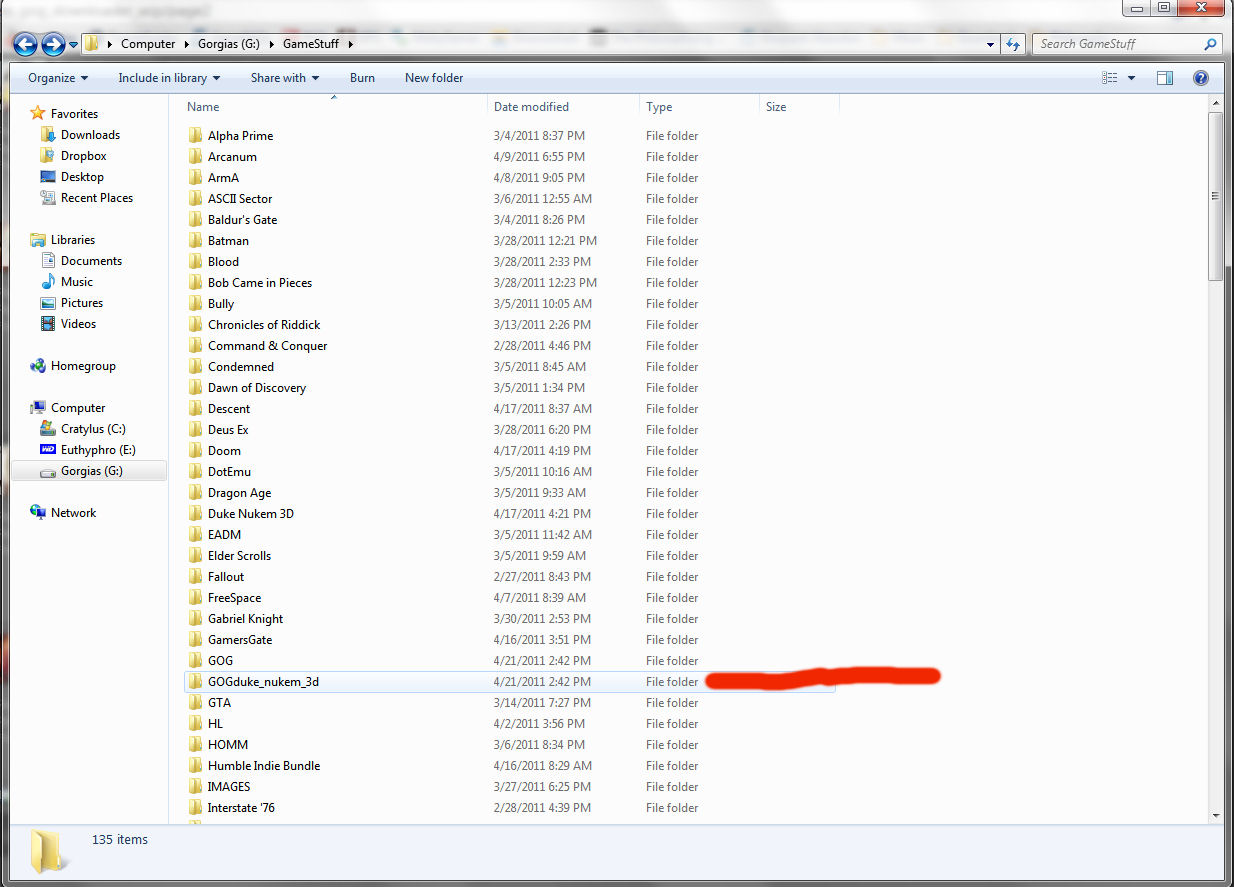
Task: Click the Arcanum folder icon
Action: pos(195,157)
